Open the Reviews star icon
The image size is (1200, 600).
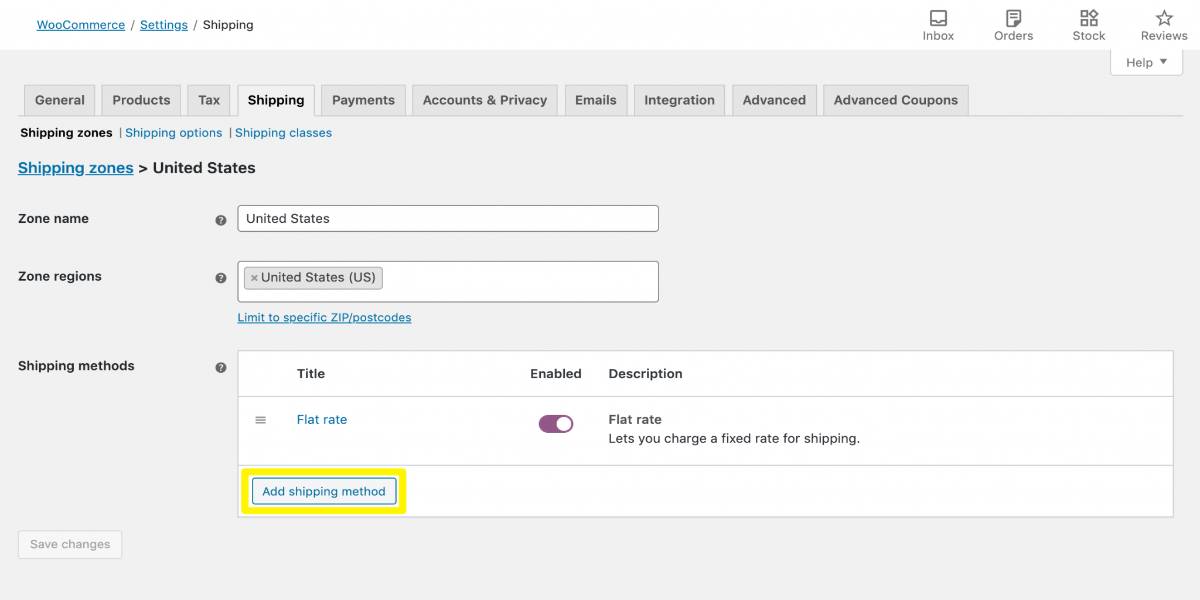(x=1164, y=19)
